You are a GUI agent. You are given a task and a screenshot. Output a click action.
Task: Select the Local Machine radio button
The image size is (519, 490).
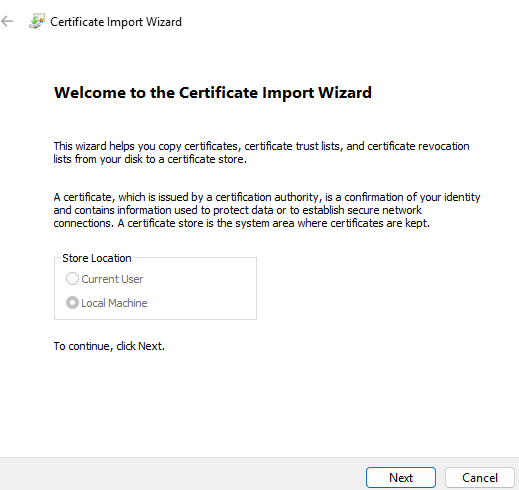[72, 303]
